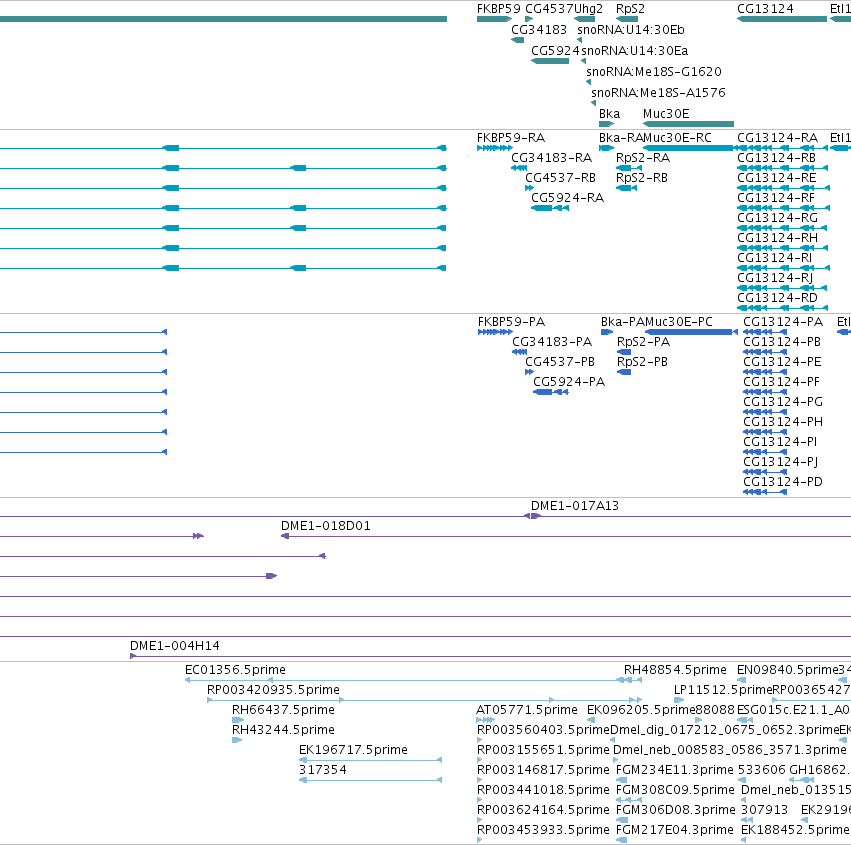Open the CG34183-RA transcript label
This screenshot has width=851, height=845.
[x=551, y=157]
